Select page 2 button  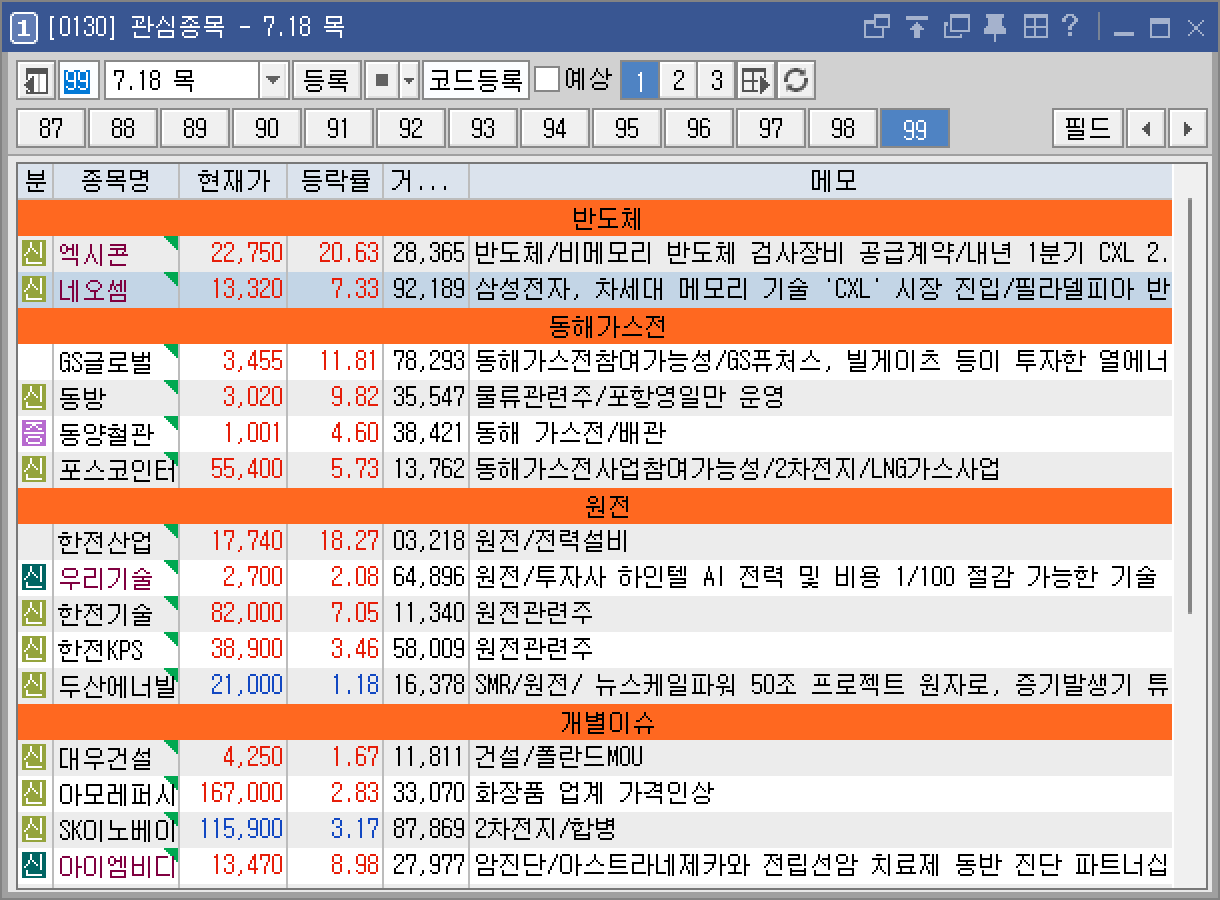coord(678,80)
